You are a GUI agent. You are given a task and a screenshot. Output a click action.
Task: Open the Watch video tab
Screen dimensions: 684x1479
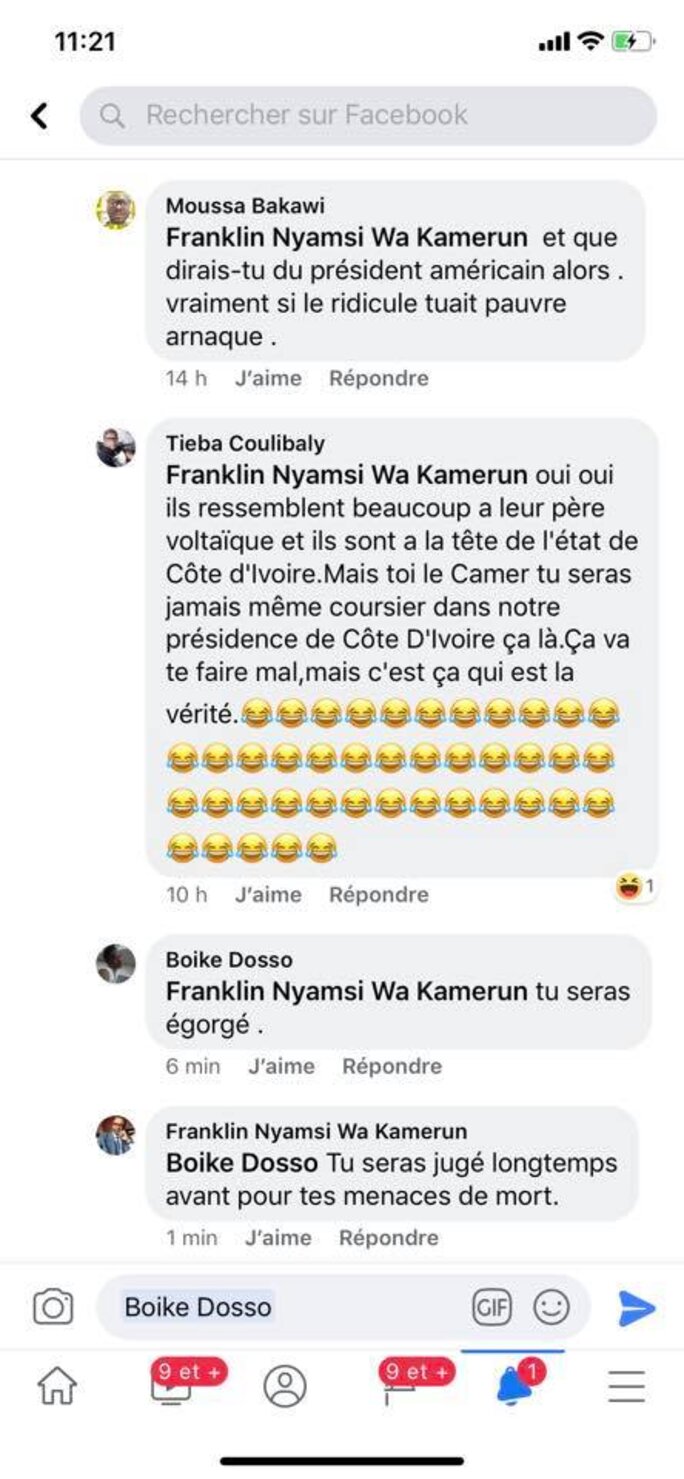coord(170,1385)
